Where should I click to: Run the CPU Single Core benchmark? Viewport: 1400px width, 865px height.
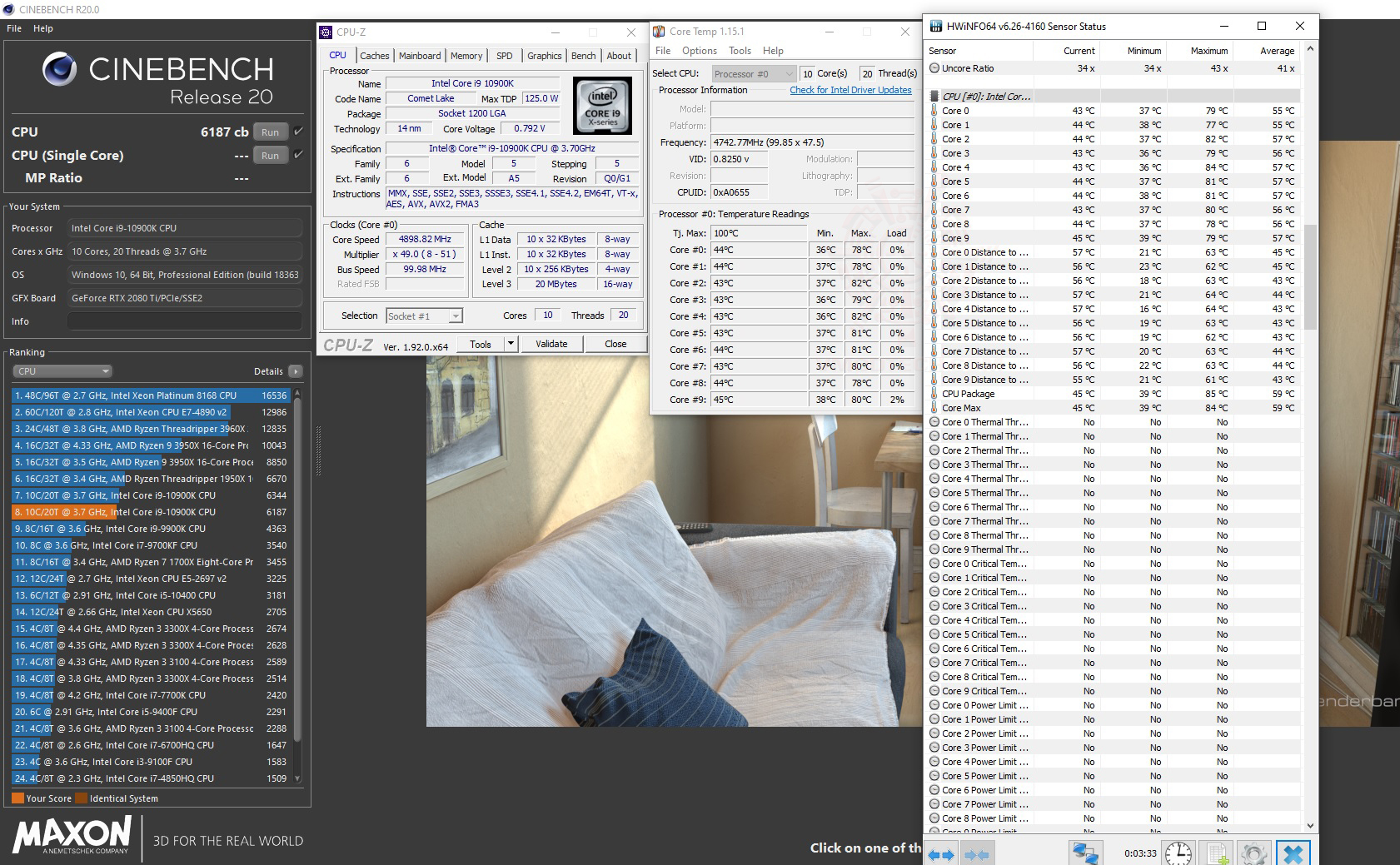(x=271, y=155)
